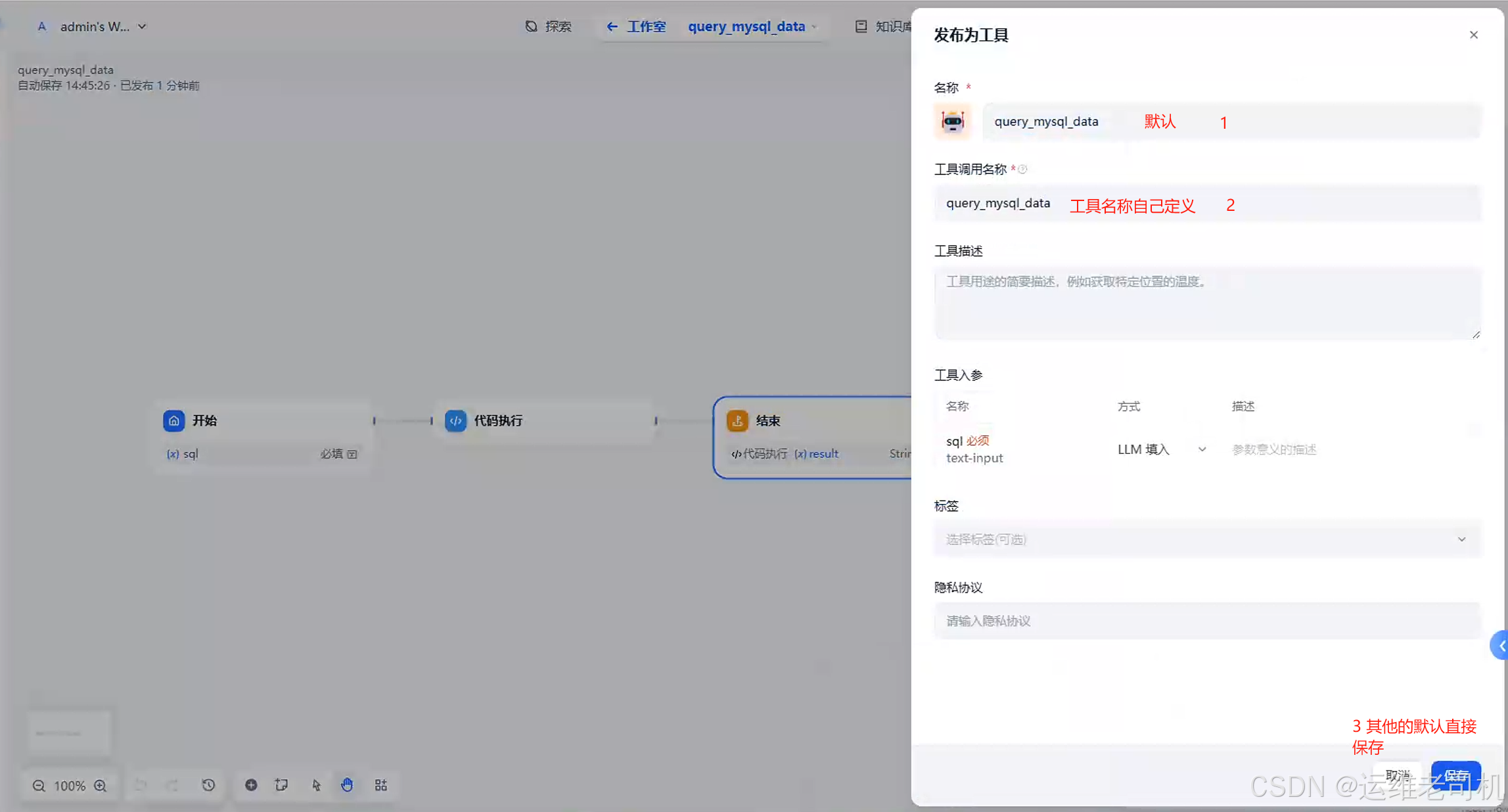Image resolution: width=1508 pixels, height=812 pixels.
Task: Click the 取消 cancel button
Action: point(1397,776)
